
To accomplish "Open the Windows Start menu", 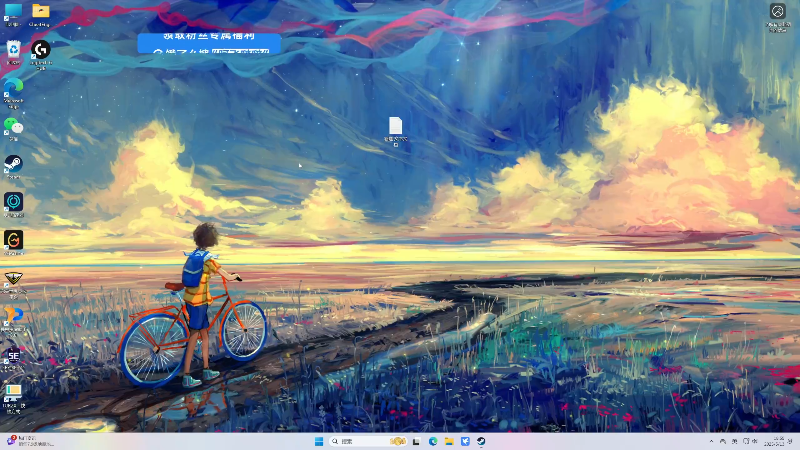I will [x=319, y=441].
